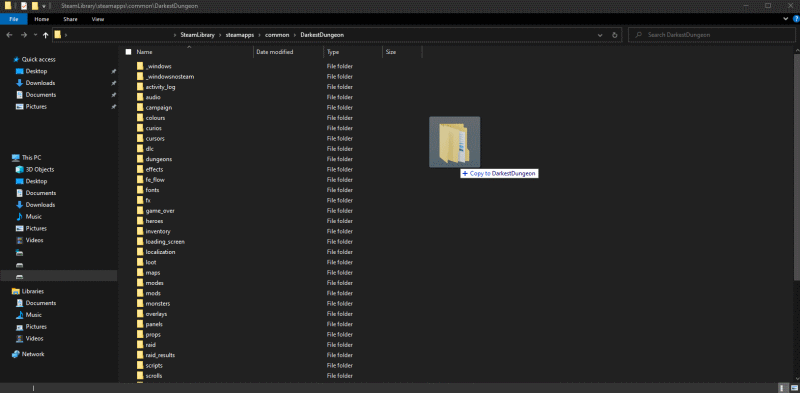Select the heroes folder icon
The width and height of the screenshot is (800, 393).
[140, 221]
